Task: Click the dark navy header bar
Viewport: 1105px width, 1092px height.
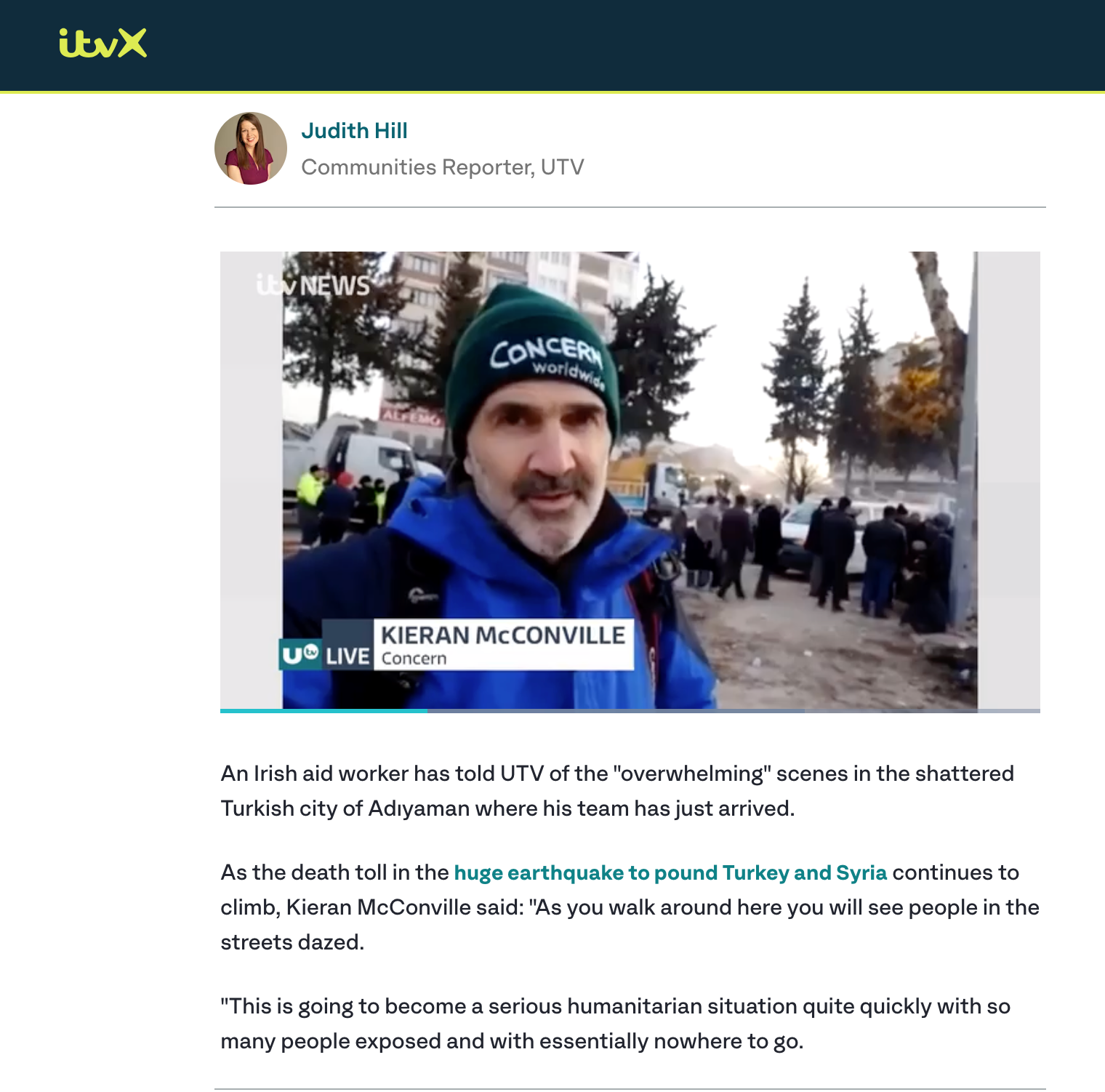Action: tap(552, 45)
